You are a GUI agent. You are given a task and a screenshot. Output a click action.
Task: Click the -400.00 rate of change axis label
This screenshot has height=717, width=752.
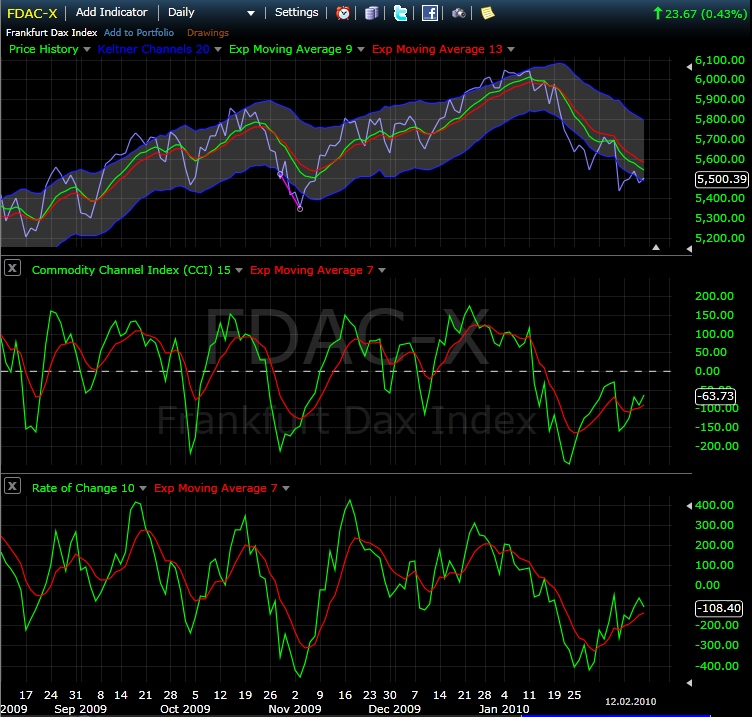click(717, 666)
